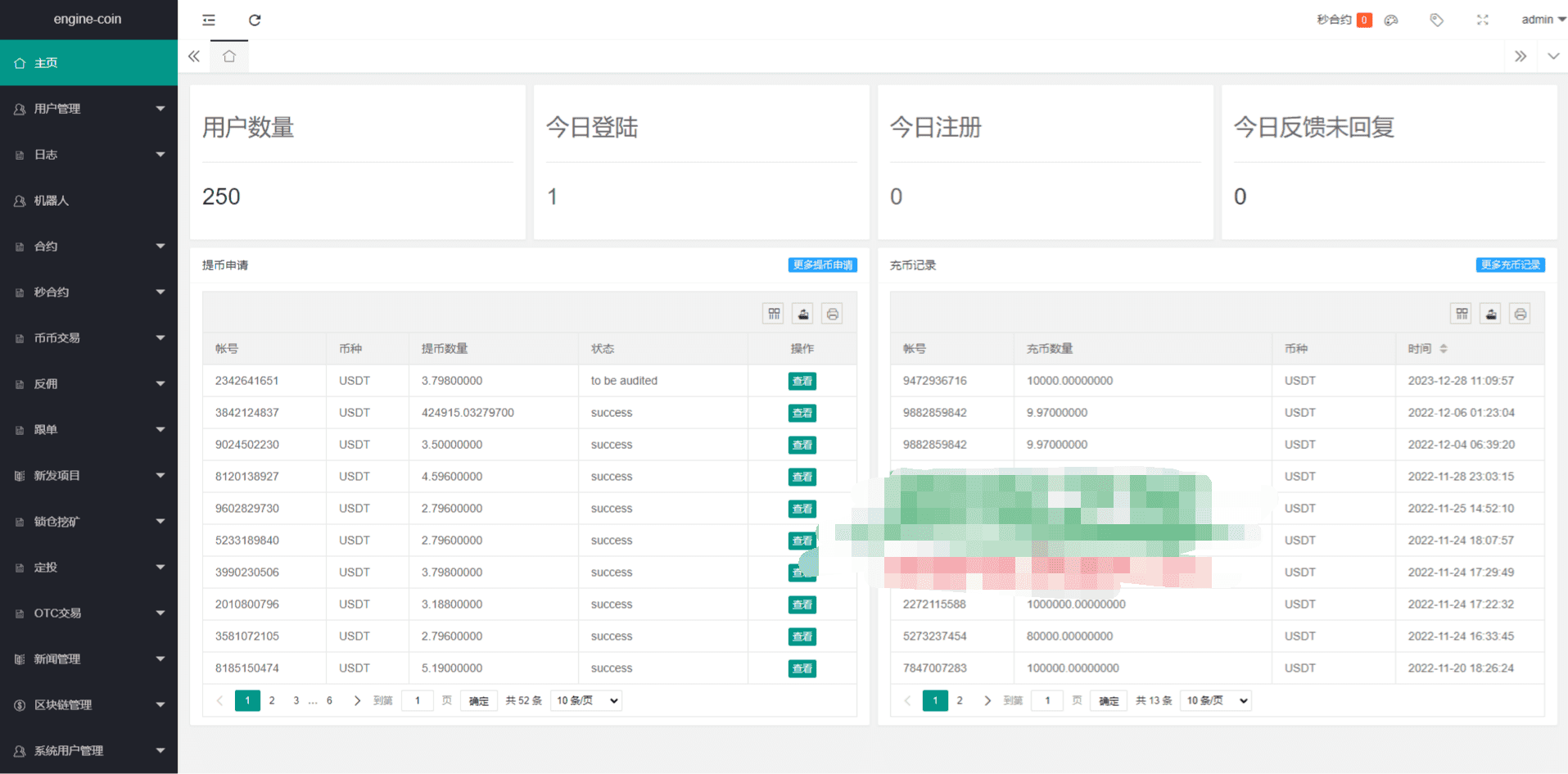The image size is (1568, 774).
Task: Click the tag note icon
Action: (x=1436, y=20)
